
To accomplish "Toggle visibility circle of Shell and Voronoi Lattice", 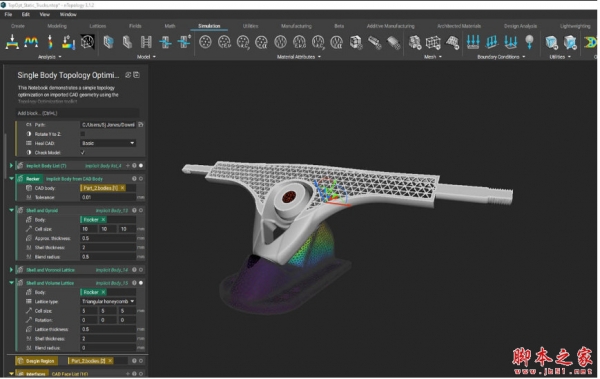I will 141,270.
